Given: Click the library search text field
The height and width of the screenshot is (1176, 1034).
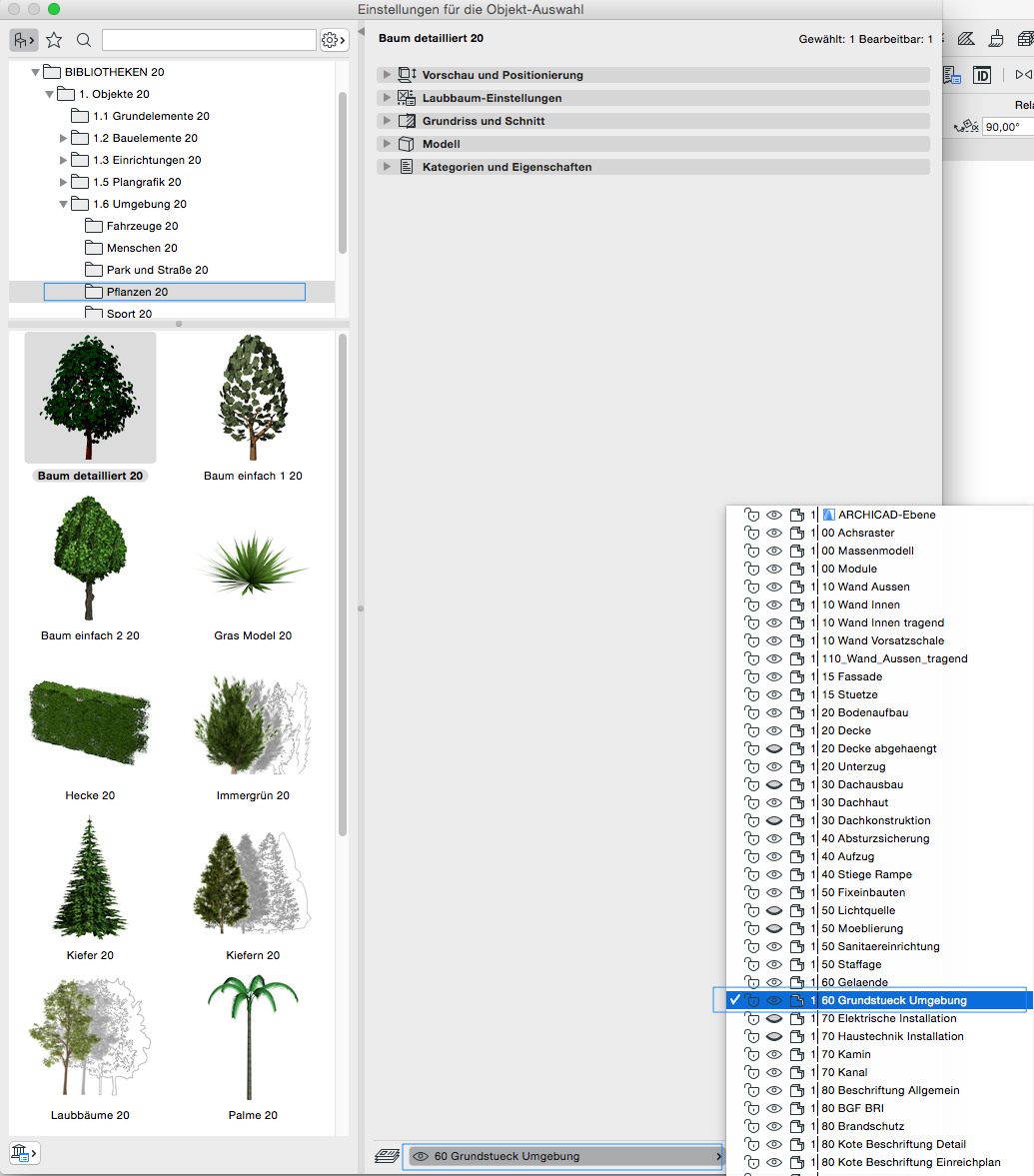Looking at the screenshot, I should (x=209, y=40).
